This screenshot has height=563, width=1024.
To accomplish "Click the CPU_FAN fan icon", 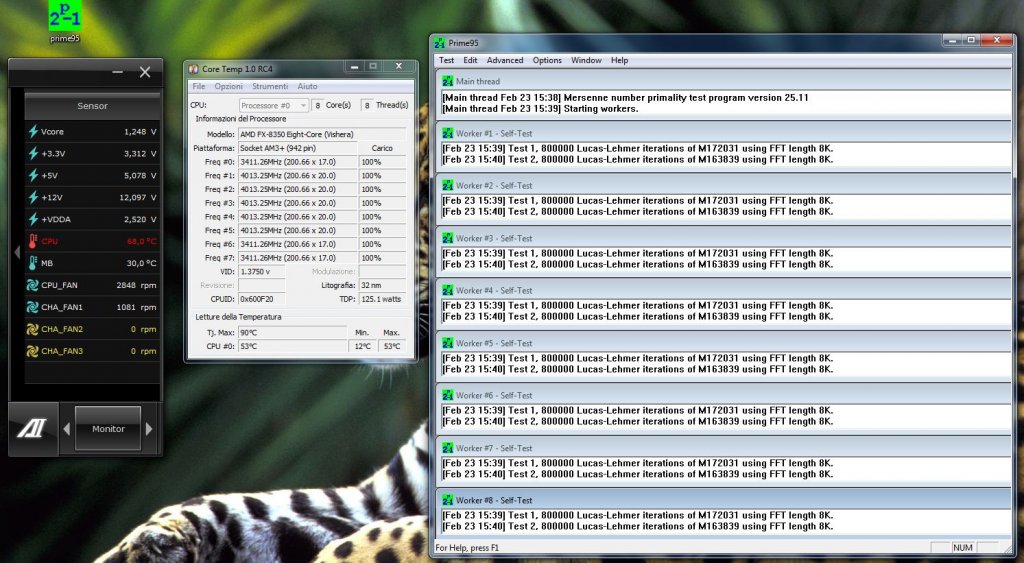I will tap(33, 285).
